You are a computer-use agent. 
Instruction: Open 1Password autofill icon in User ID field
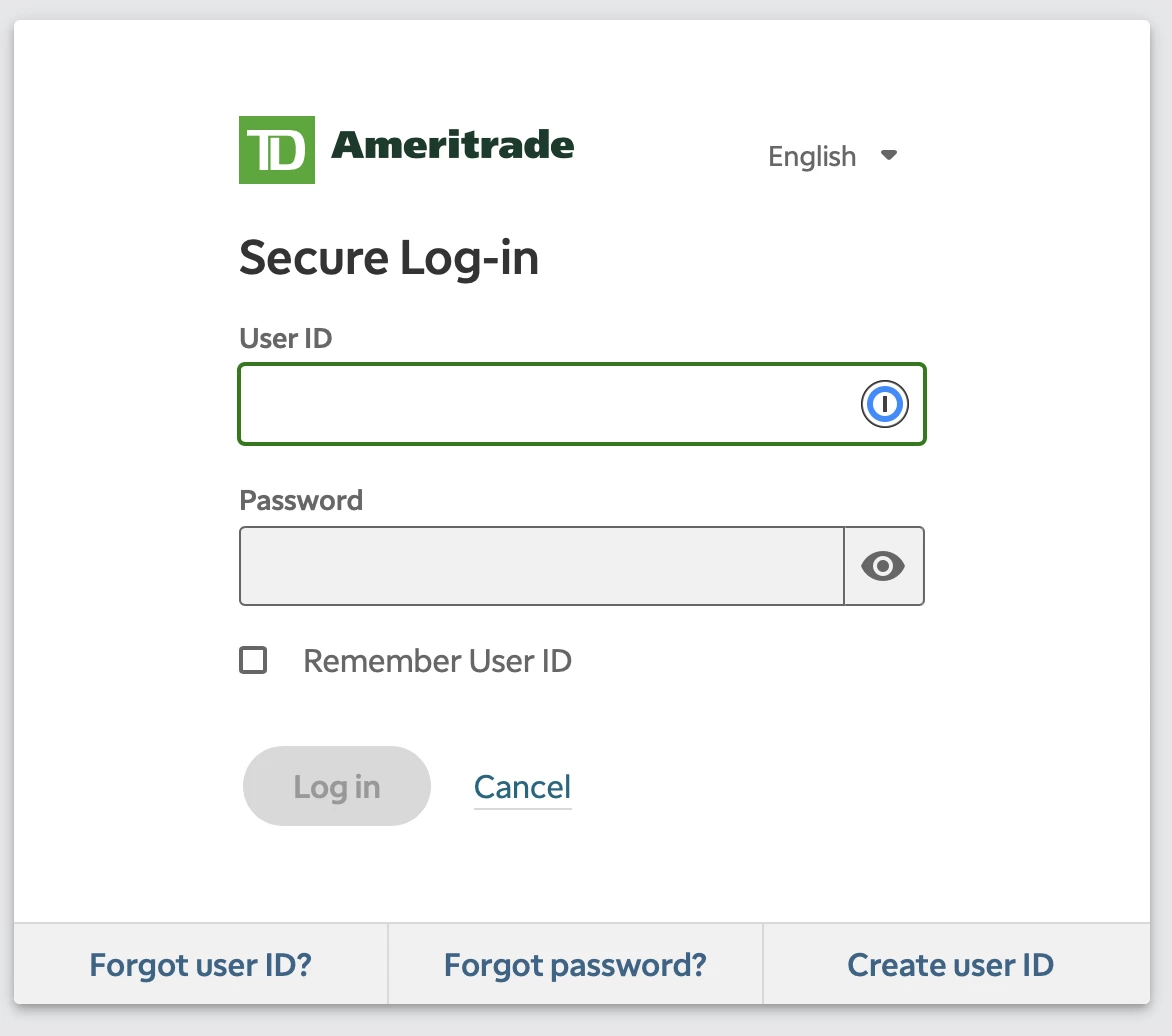pos(884,404)
